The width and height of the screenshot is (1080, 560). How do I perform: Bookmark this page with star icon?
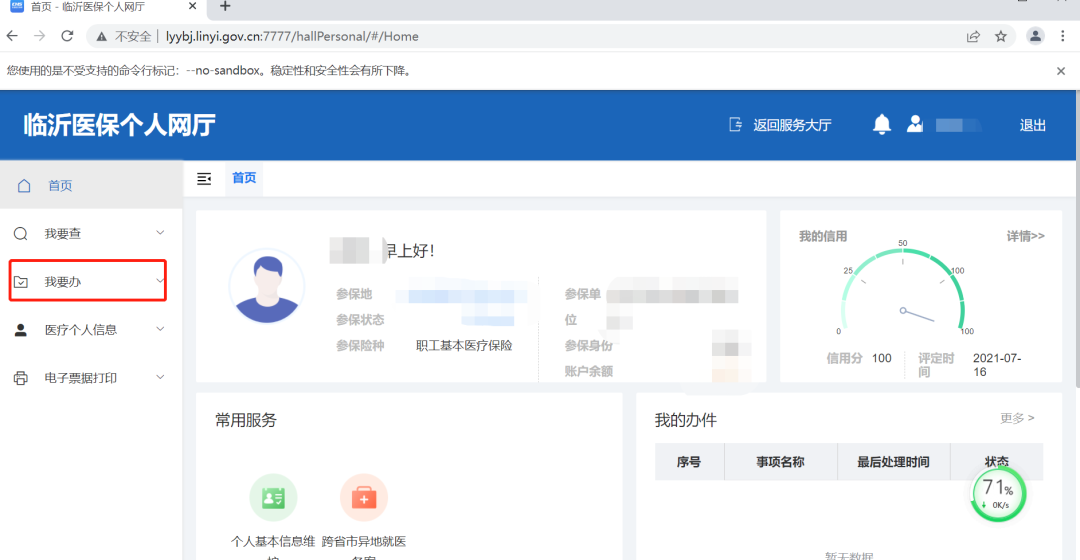click(1000, 36)
